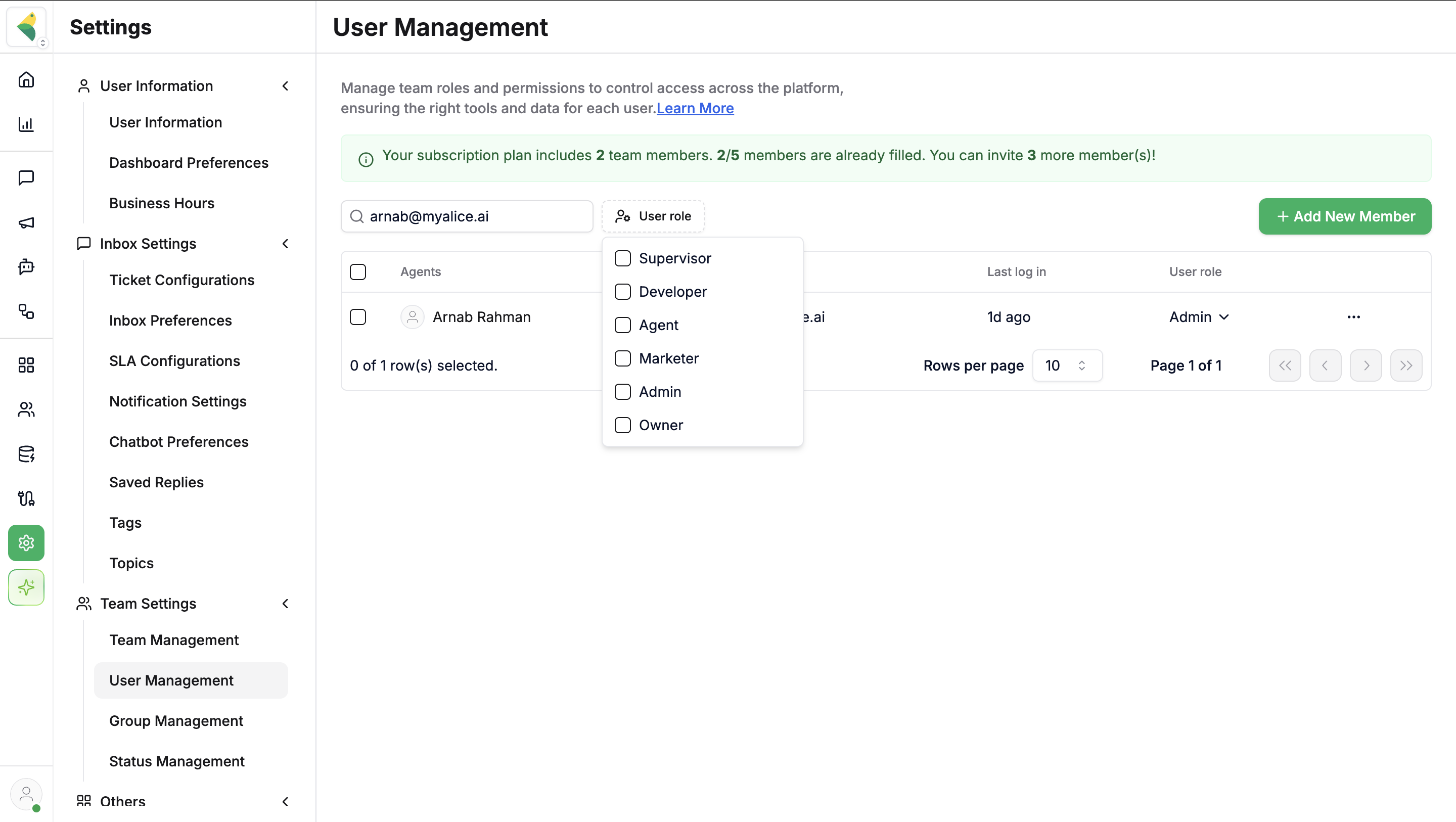Open Team Management
The image size is (1456, 822).
[174, 641]
